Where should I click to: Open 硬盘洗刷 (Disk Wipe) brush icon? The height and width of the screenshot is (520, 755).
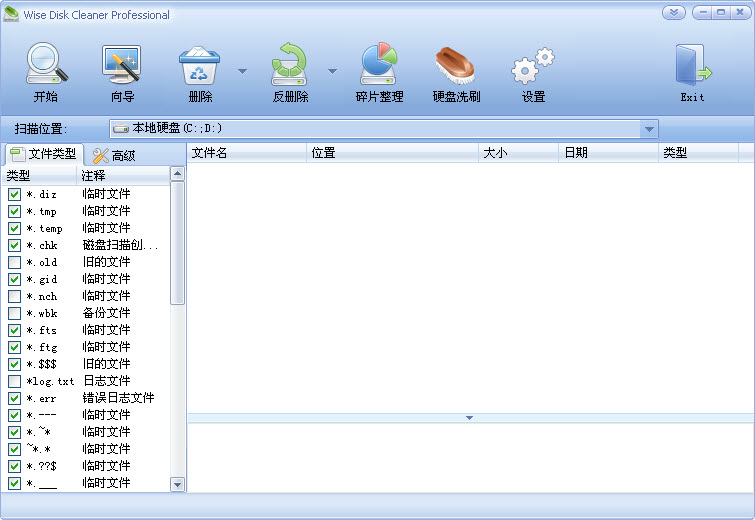(456, 66)
